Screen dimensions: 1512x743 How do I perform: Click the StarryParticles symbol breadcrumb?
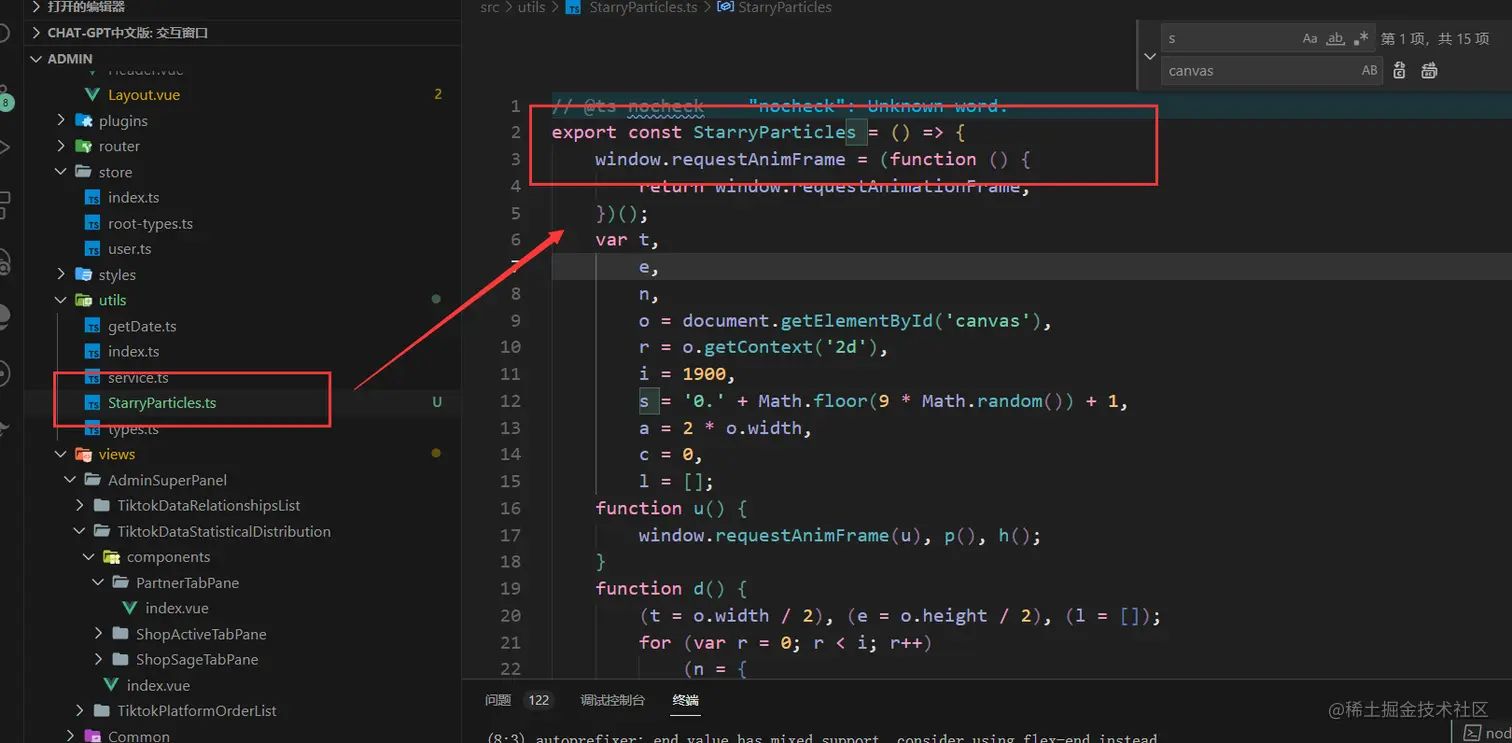784,7
